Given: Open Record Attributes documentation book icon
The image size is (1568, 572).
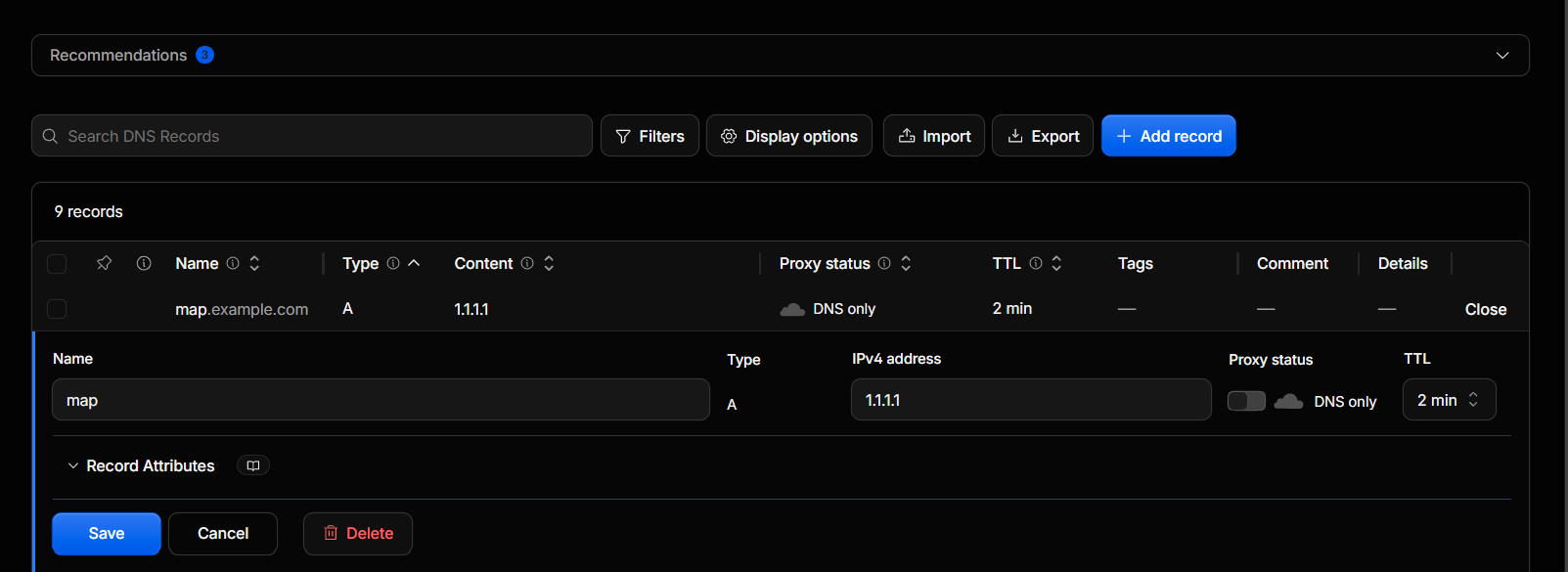Looking at the screenshot, I should point(253,465).
